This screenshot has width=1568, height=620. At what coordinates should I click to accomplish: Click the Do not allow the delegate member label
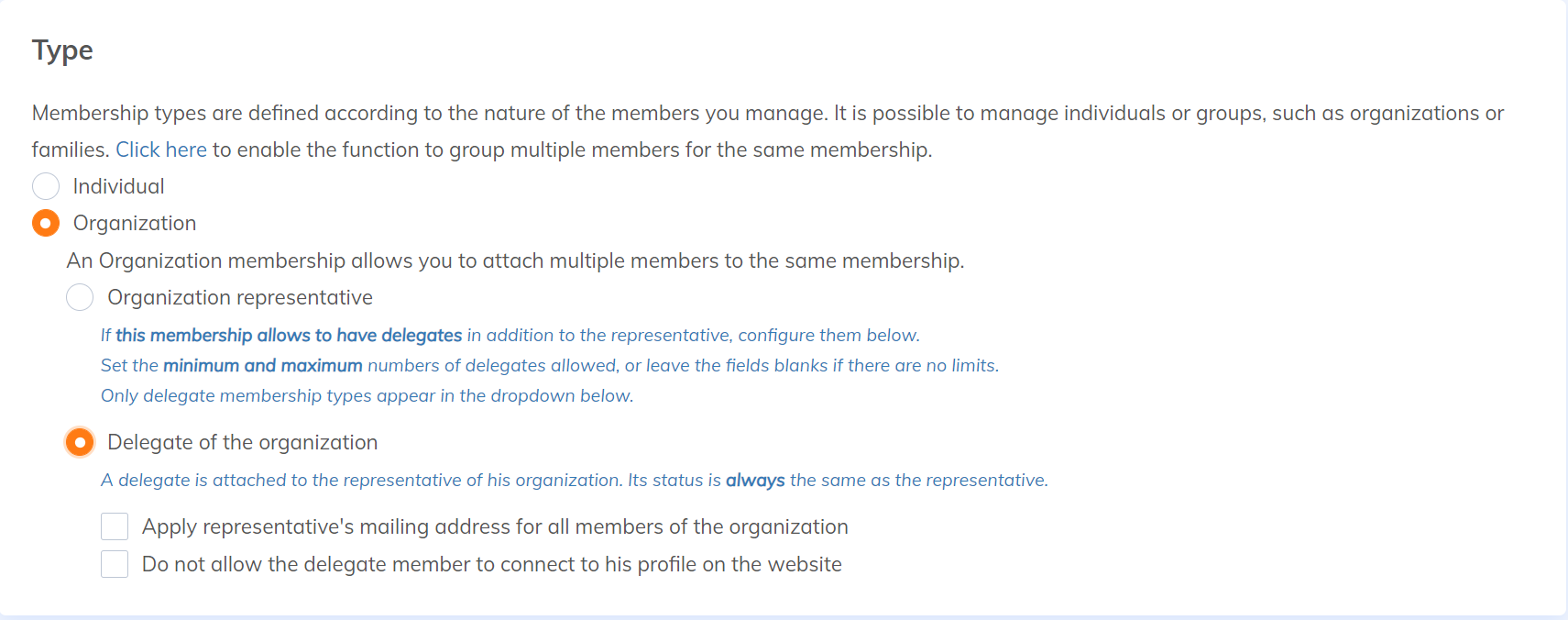[492, 564]
